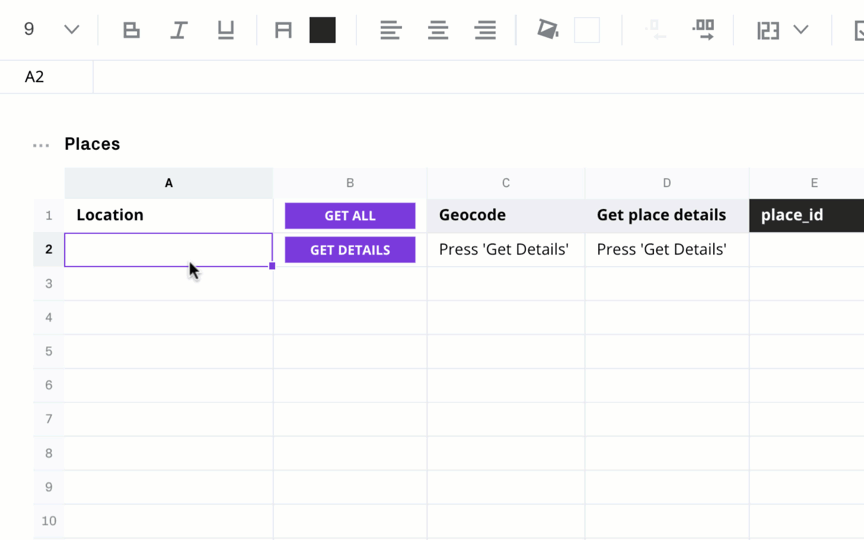Click the GET ALL button

[350, 215]
